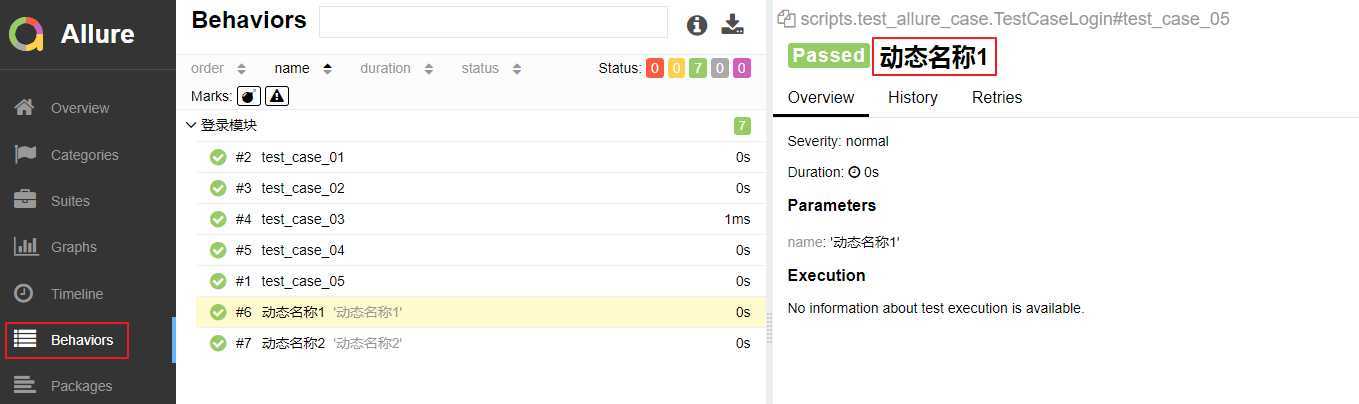The width and height of the screenshot is (1359, 404).
Task: Switch to the Retries tab
Action: click(x=997, y=98)
